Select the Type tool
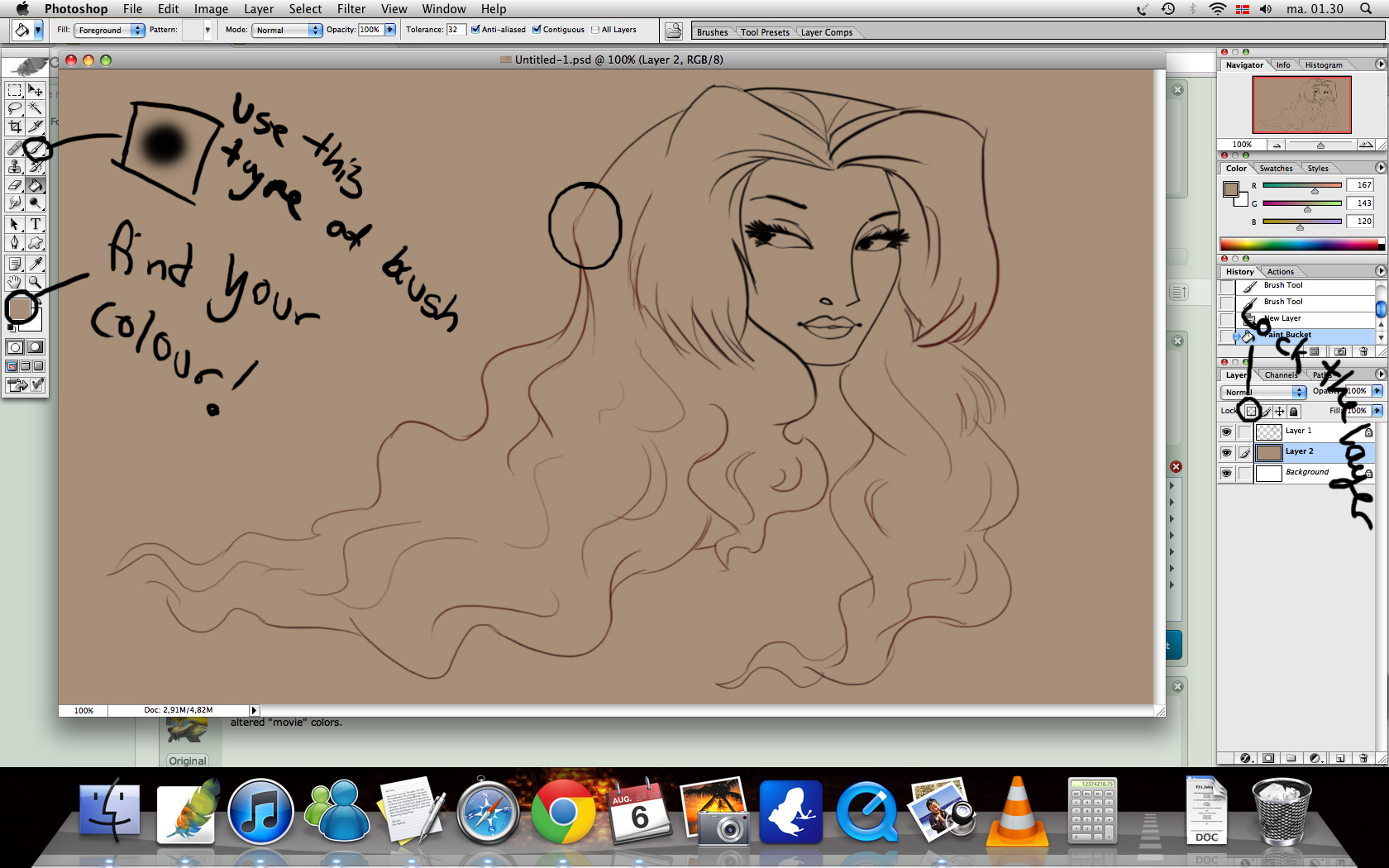Screen dimensions: 1389x868 [x=36, y=224]
